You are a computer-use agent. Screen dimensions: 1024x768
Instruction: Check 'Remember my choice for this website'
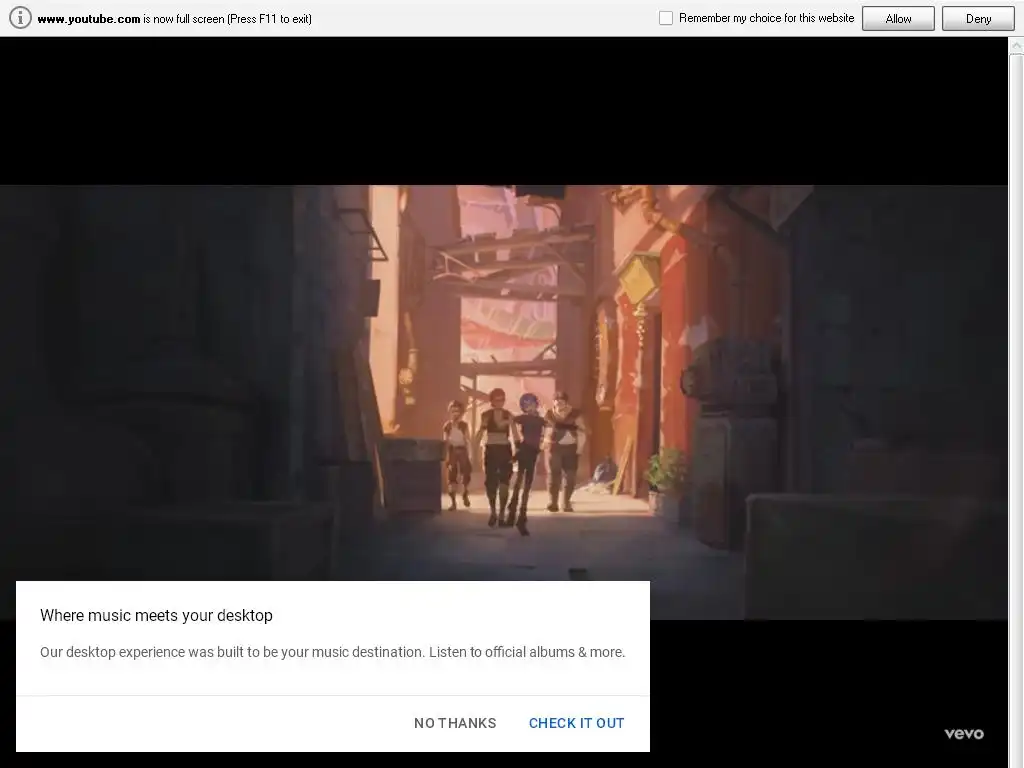coord(665,18)
